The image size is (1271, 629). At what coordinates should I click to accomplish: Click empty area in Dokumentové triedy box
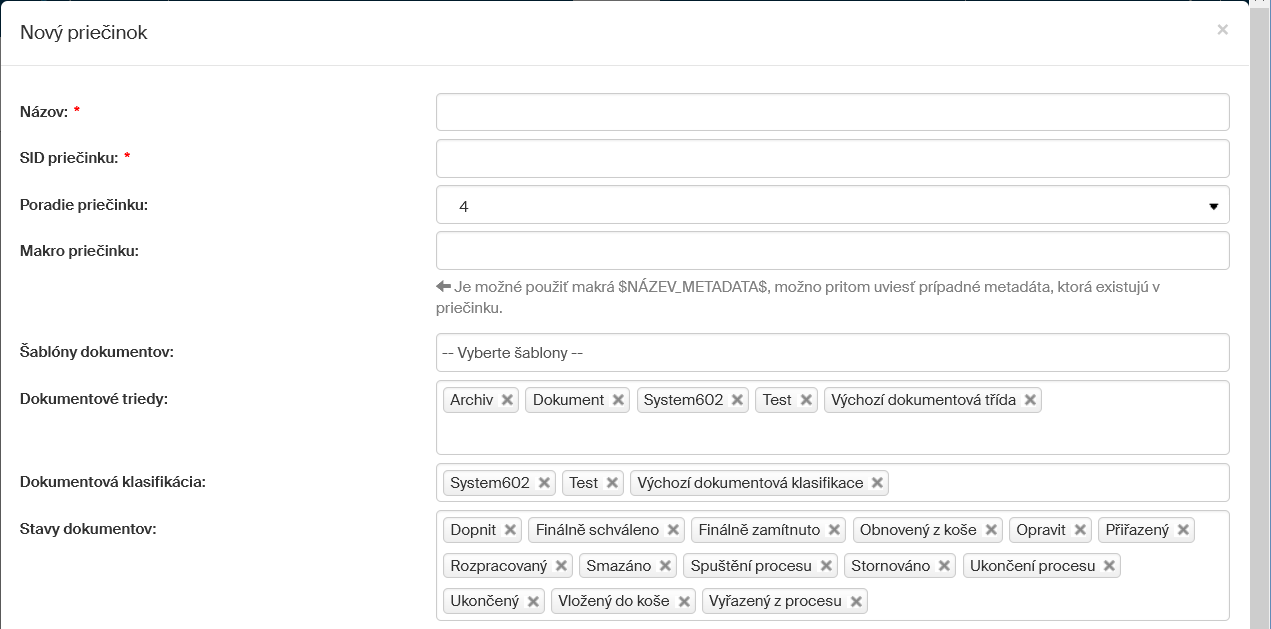(x=832, y=435)
